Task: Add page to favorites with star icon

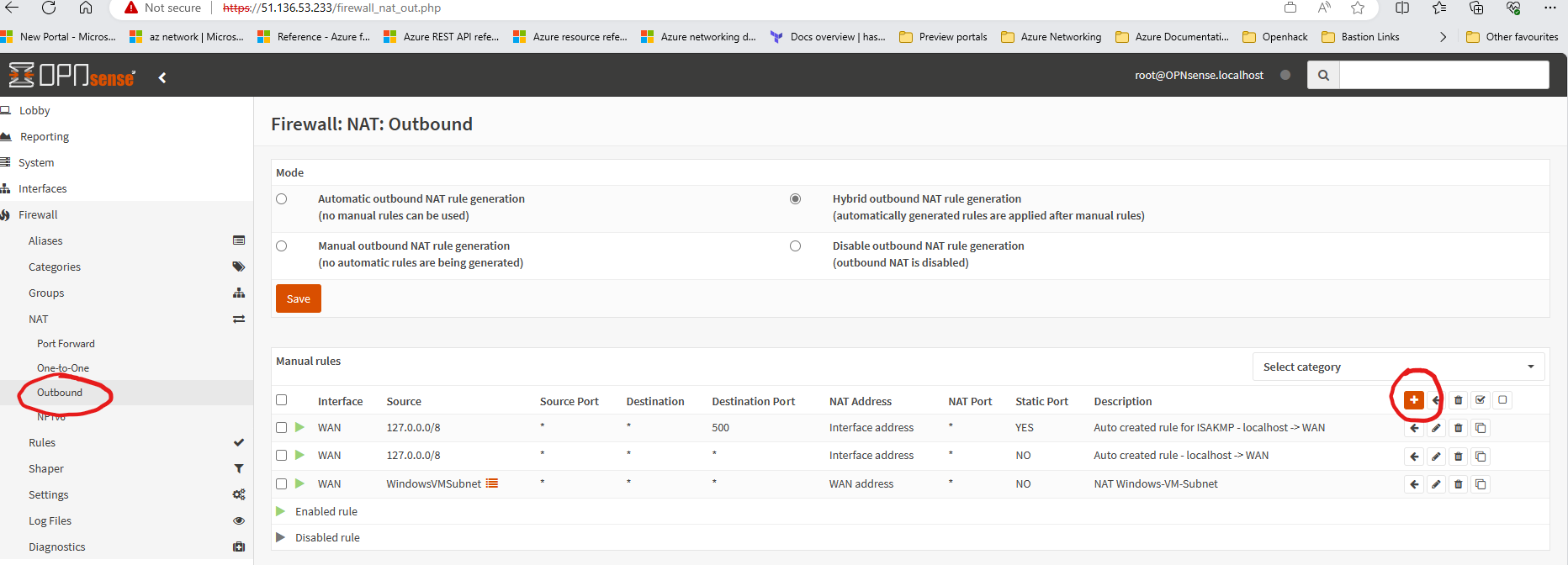Action: (1358, 8)
